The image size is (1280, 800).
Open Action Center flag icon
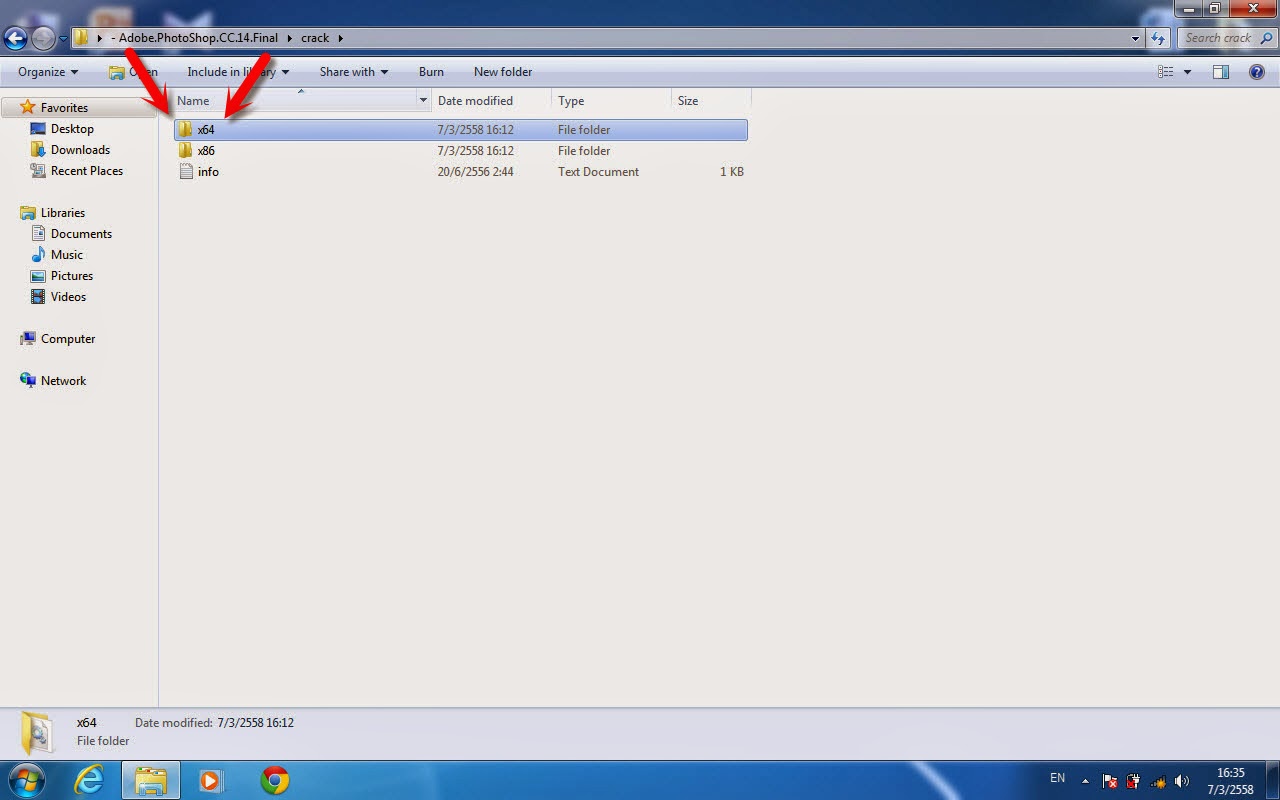1110,781
